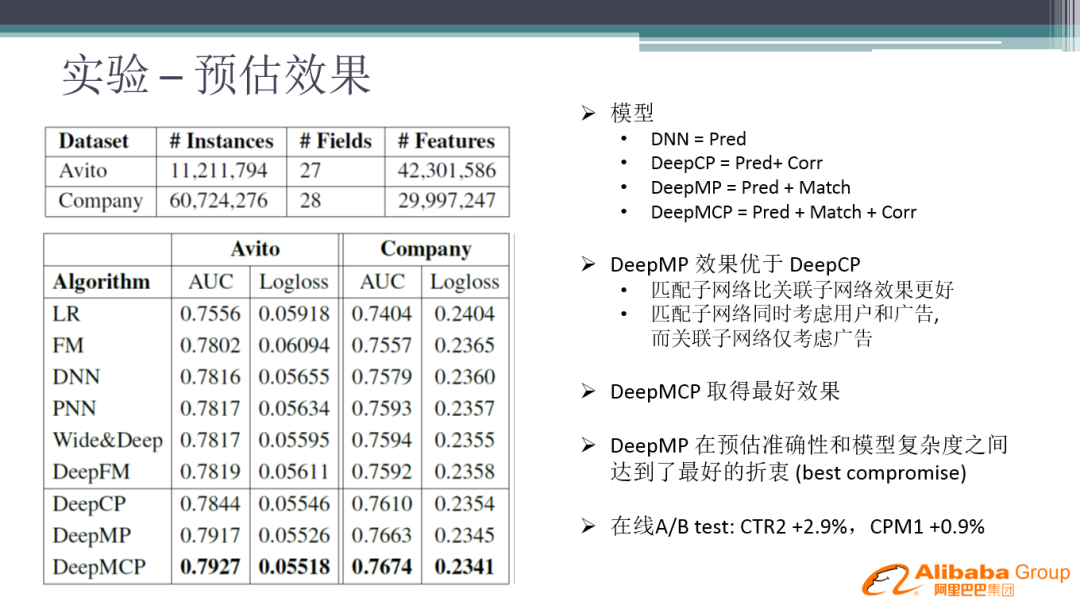The height and width of the screenshot is (605, 1080).
Task: Click the Algorithm header in results table
Action: pyautogui.click(x=101, y=282)
